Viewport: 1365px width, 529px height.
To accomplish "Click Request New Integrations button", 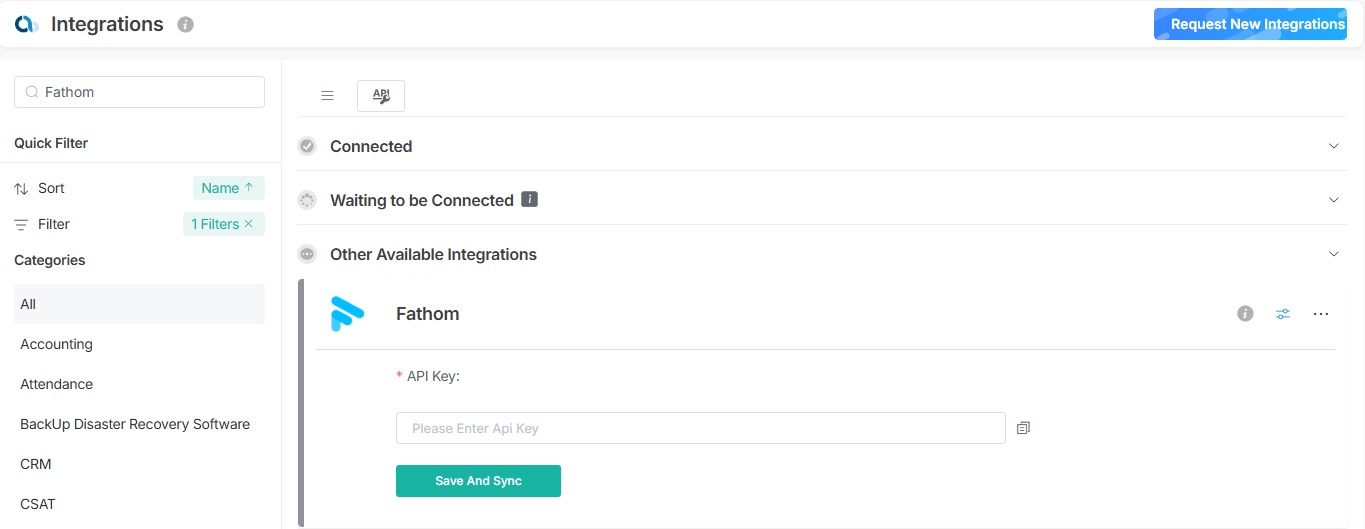I will pos(1257,24).
